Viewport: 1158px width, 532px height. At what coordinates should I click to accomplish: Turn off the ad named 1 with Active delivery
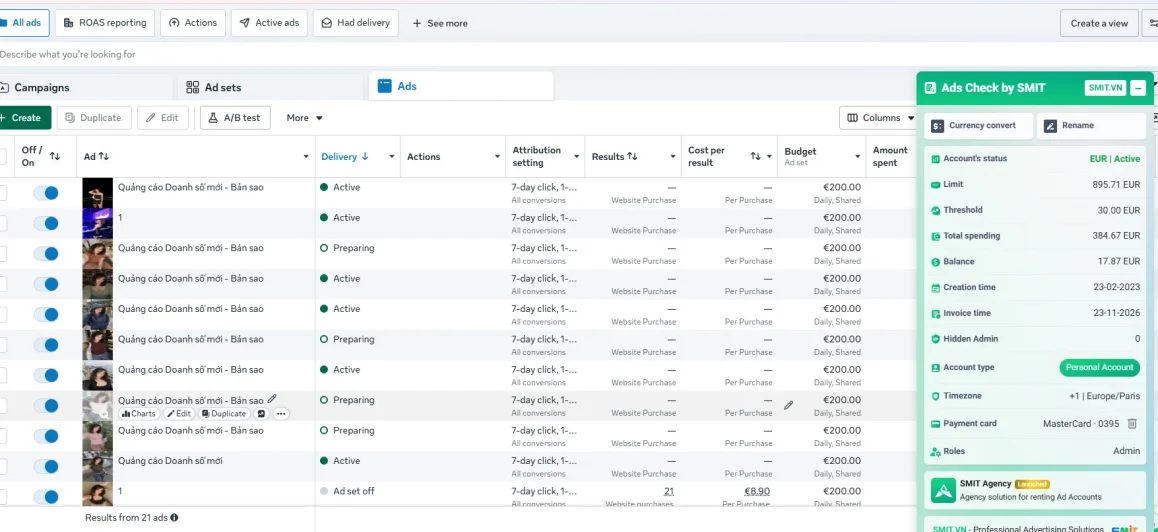(46, 223)
